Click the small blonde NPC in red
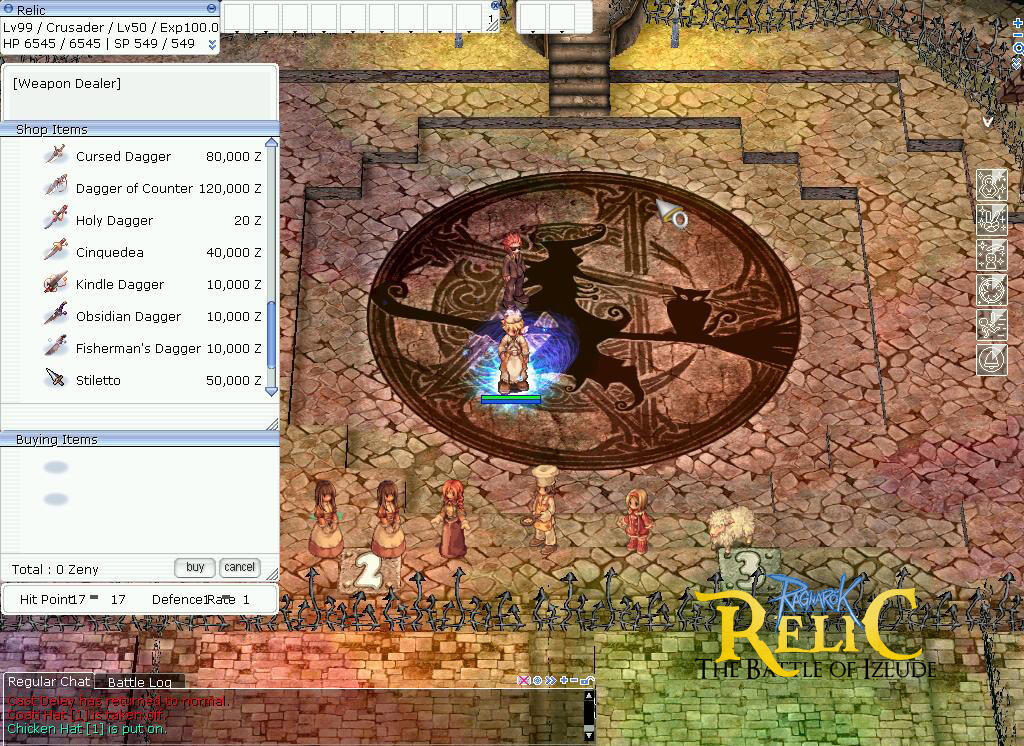Viewport: 1024px width, 746px height. (x=635, y=521)
